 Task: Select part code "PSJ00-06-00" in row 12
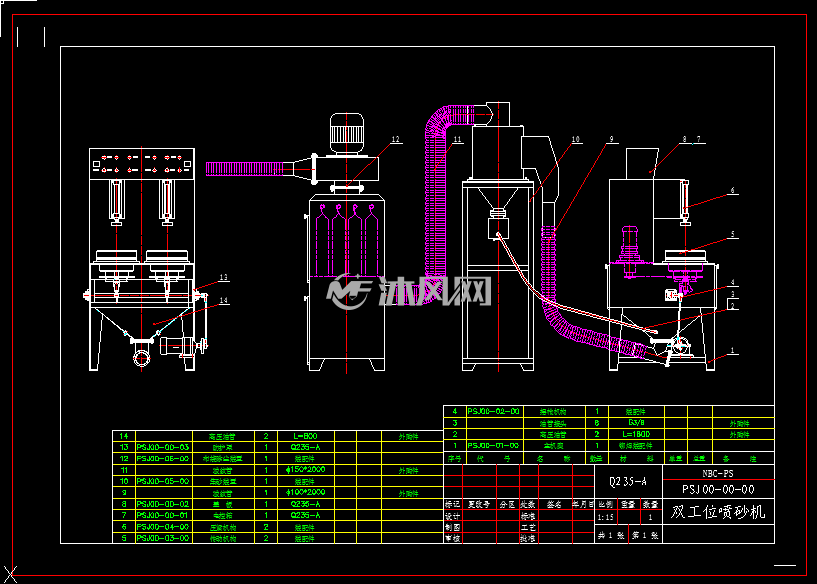(x=163, y=458)
